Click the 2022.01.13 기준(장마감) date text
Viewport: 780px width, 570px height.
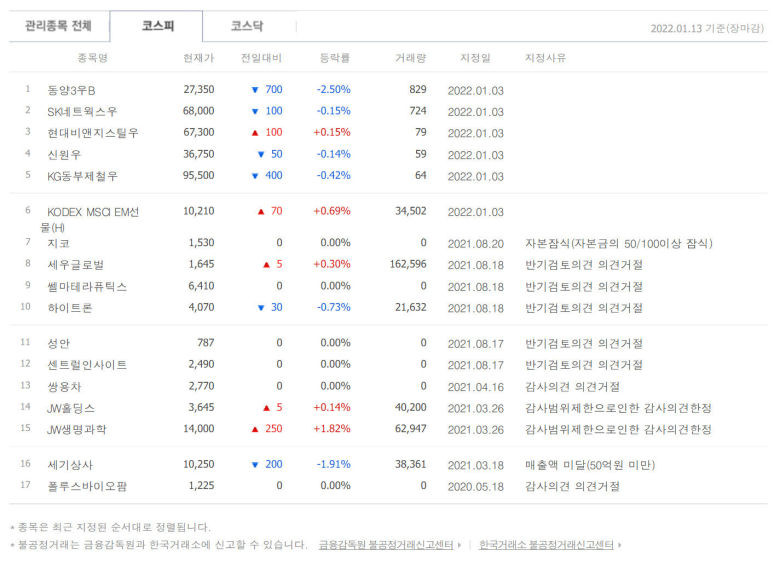pyautogui.click(x=707, y=28)
